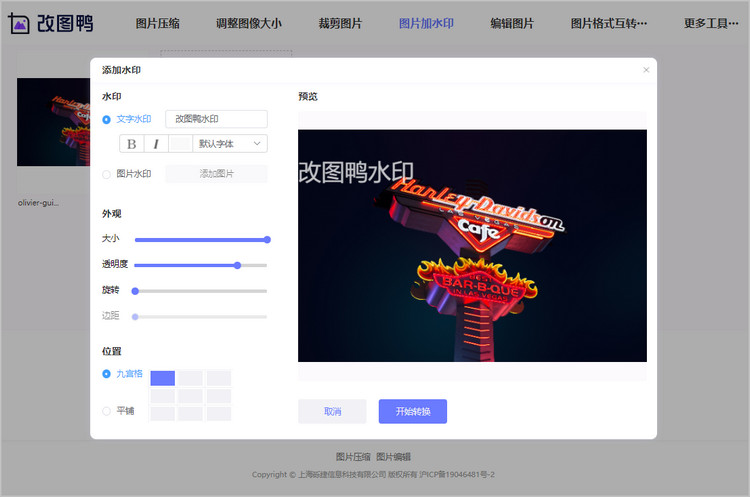Select the 文字水印 radio option

pos(106,120)
